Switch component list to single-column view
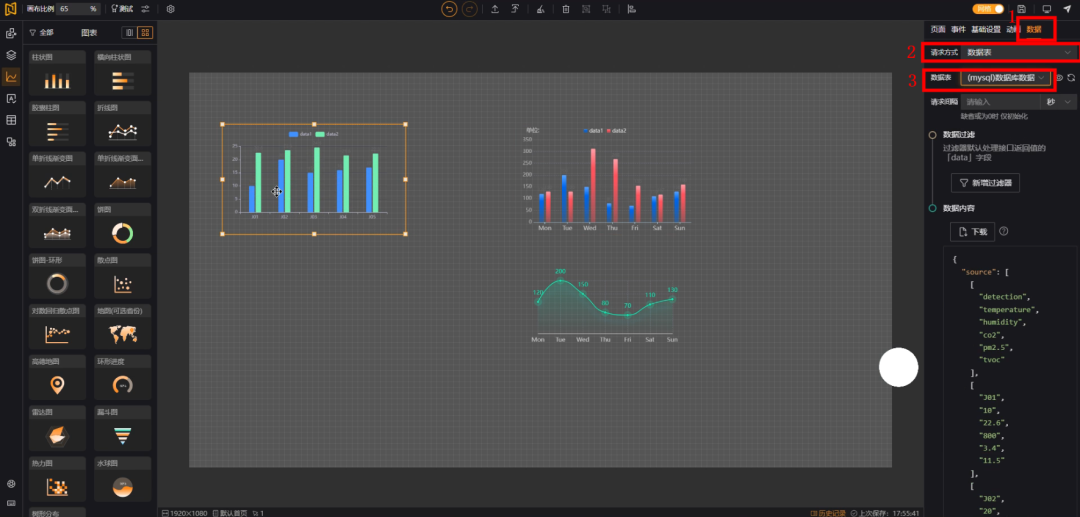The image size is (1080, 517). pyautogui.click(x=129, y=32)
